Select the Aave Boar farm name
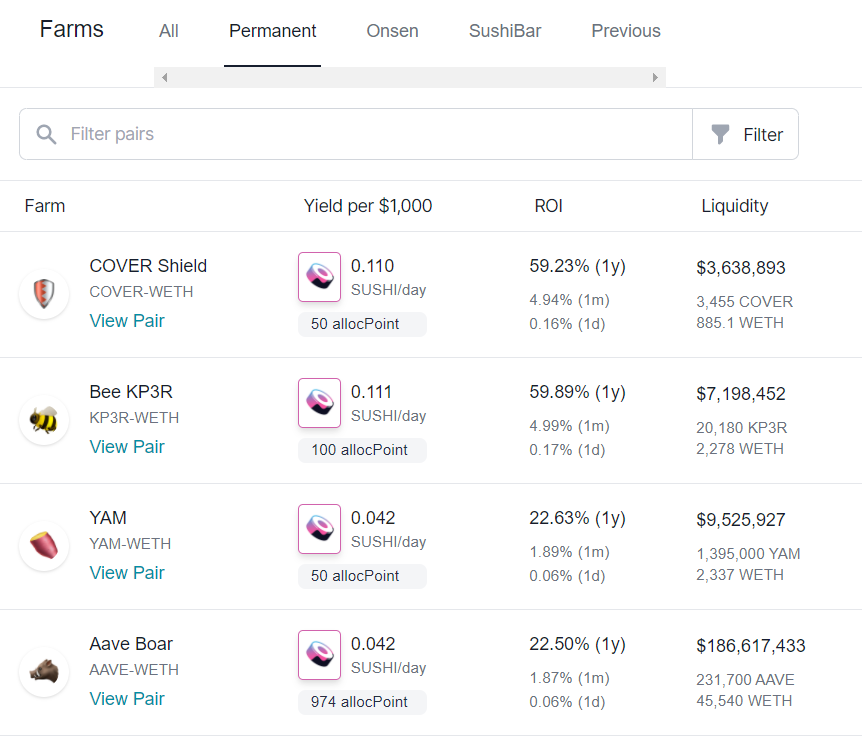 (131, 644)
